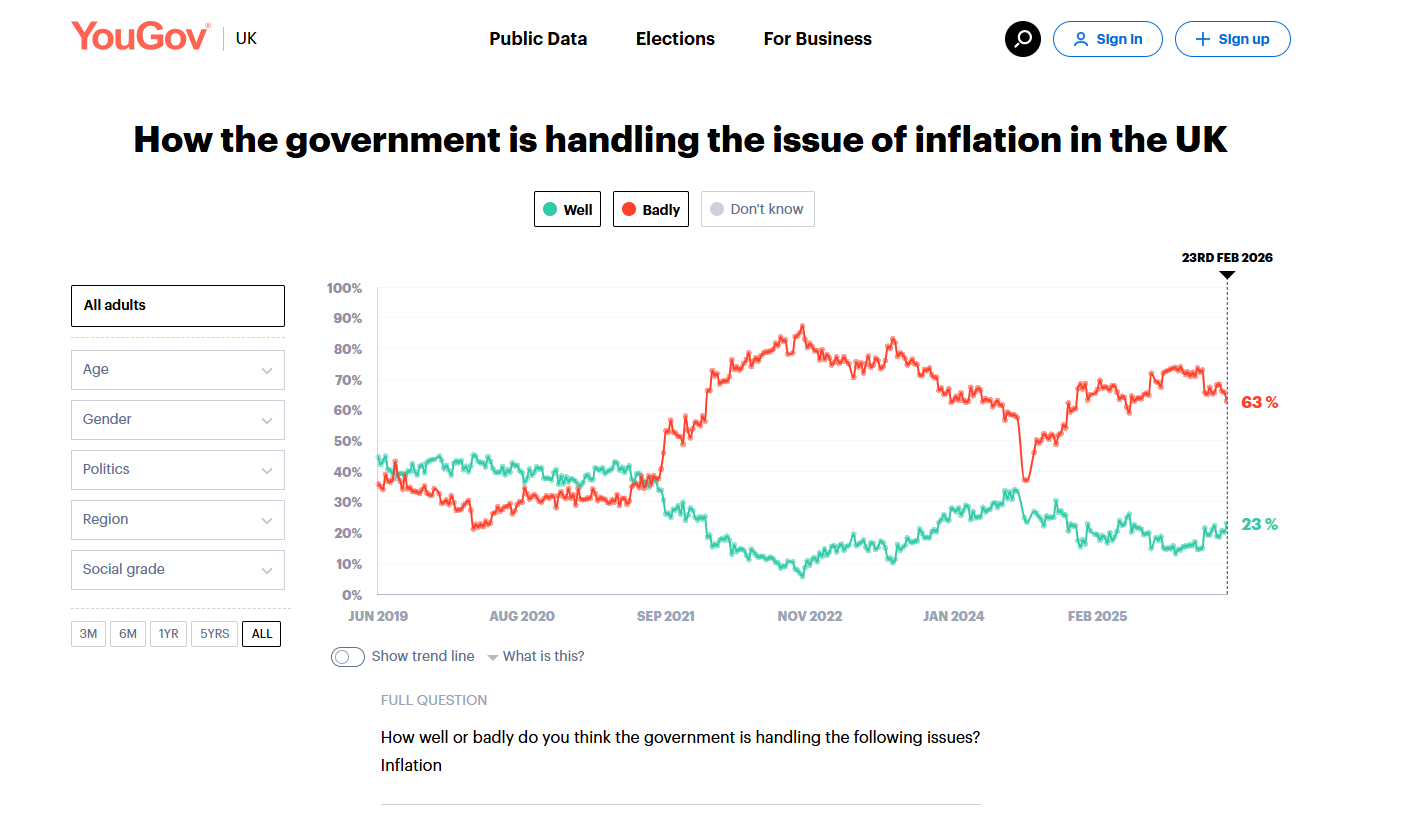Select the All adults filter
The image size is (1424, 818).
(177, 306)
